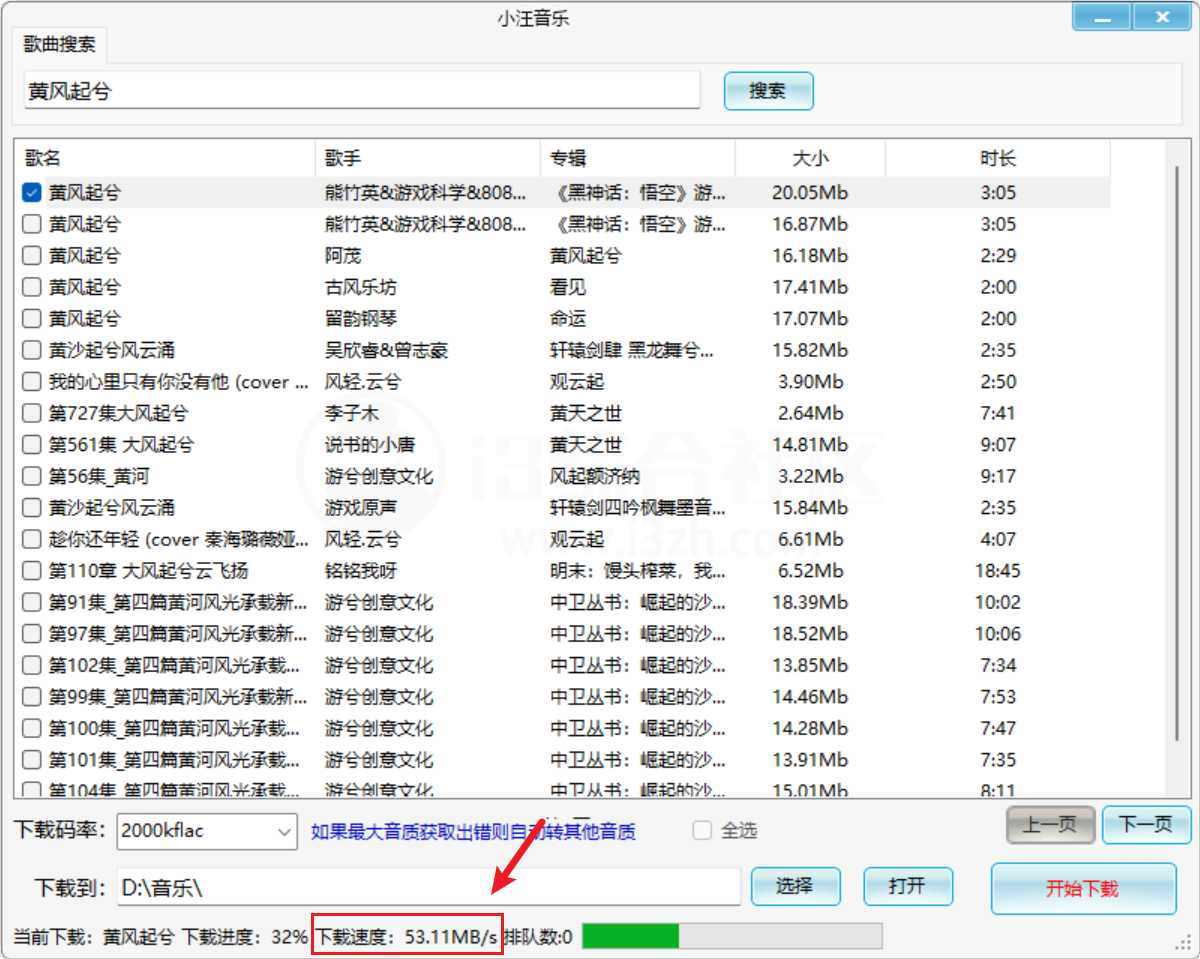
Task: Check the 第97集 row sized 18.52Mb
Action: [x=32, y=634]
